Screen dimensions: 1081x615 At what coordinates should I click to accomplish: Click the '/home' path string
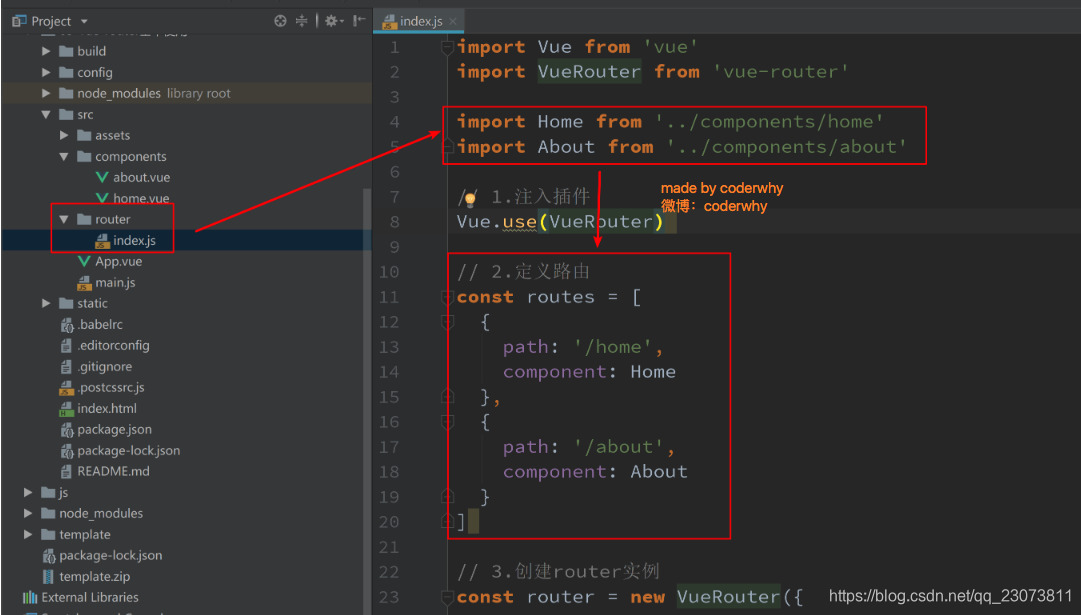(x=612, y=347)
